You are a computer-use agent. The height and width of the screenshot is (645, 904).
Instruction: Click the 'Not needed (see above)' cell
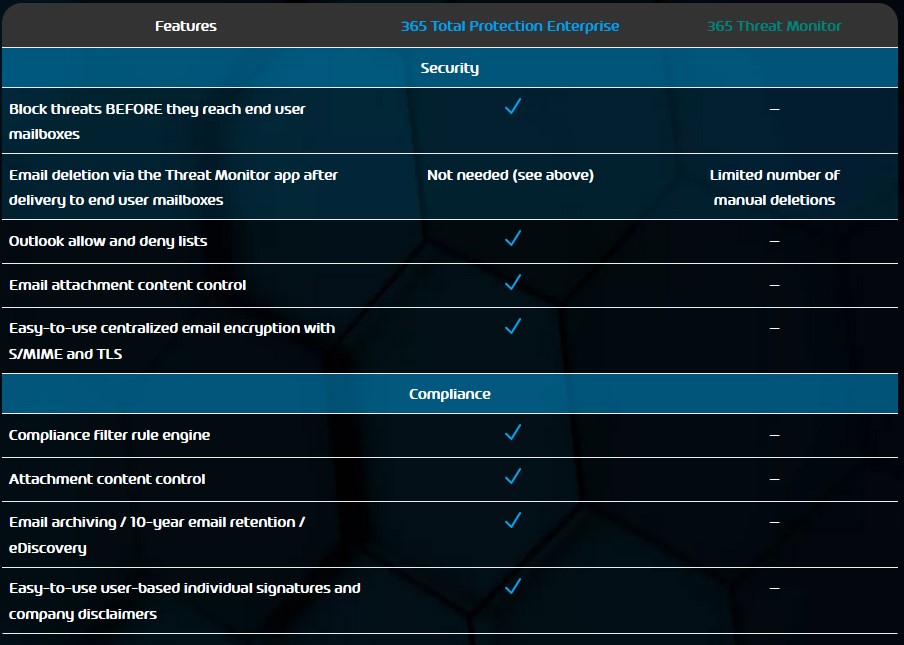pyautogui.click(x=510, y=175)
